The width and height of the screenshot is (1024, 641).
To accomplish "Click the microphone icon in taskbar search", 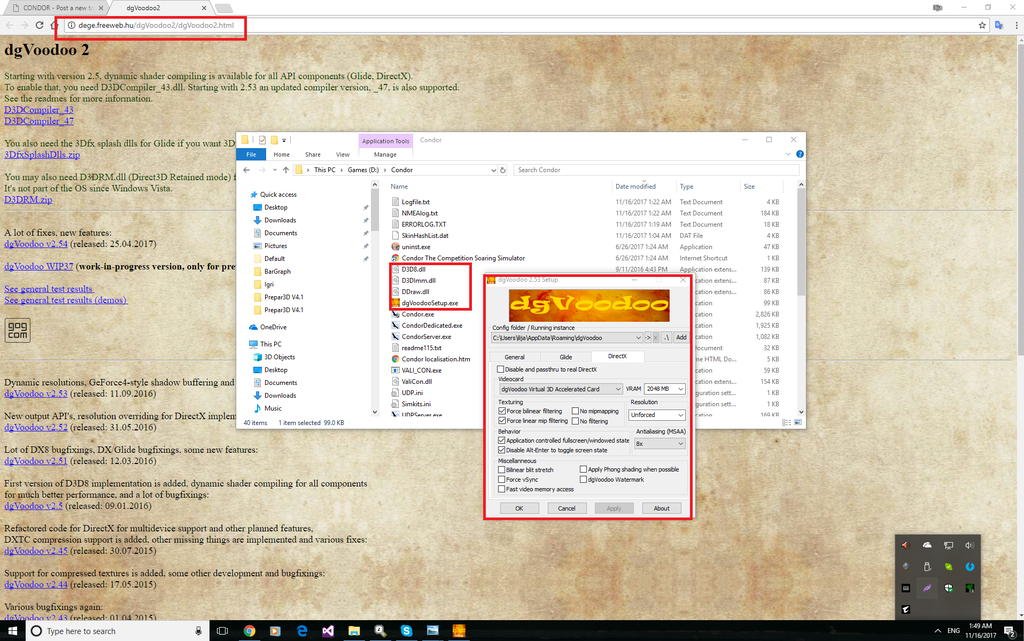I will coord(198,631).
